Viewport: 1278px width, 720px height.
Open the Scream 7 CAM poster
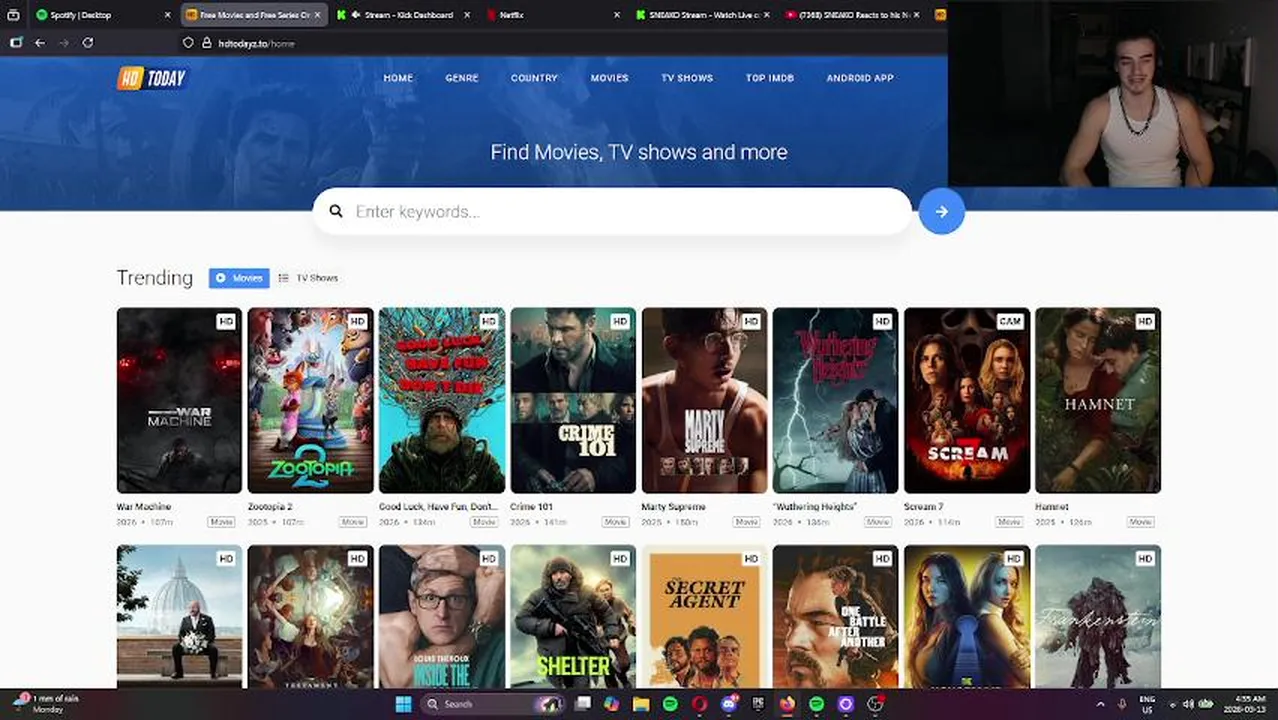click(x=967, y=400)
